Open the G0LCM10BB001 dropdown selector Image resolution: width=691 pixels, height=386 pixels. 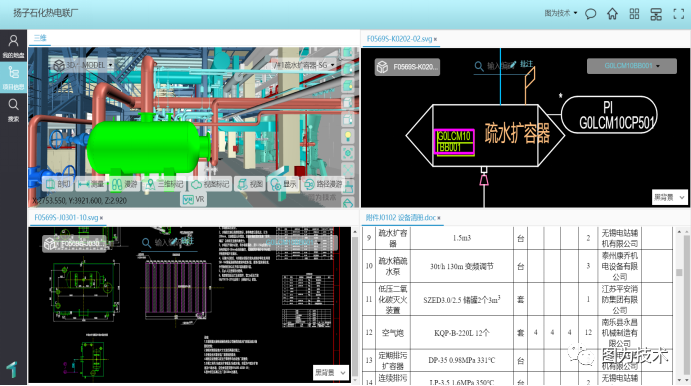(632, 66)
